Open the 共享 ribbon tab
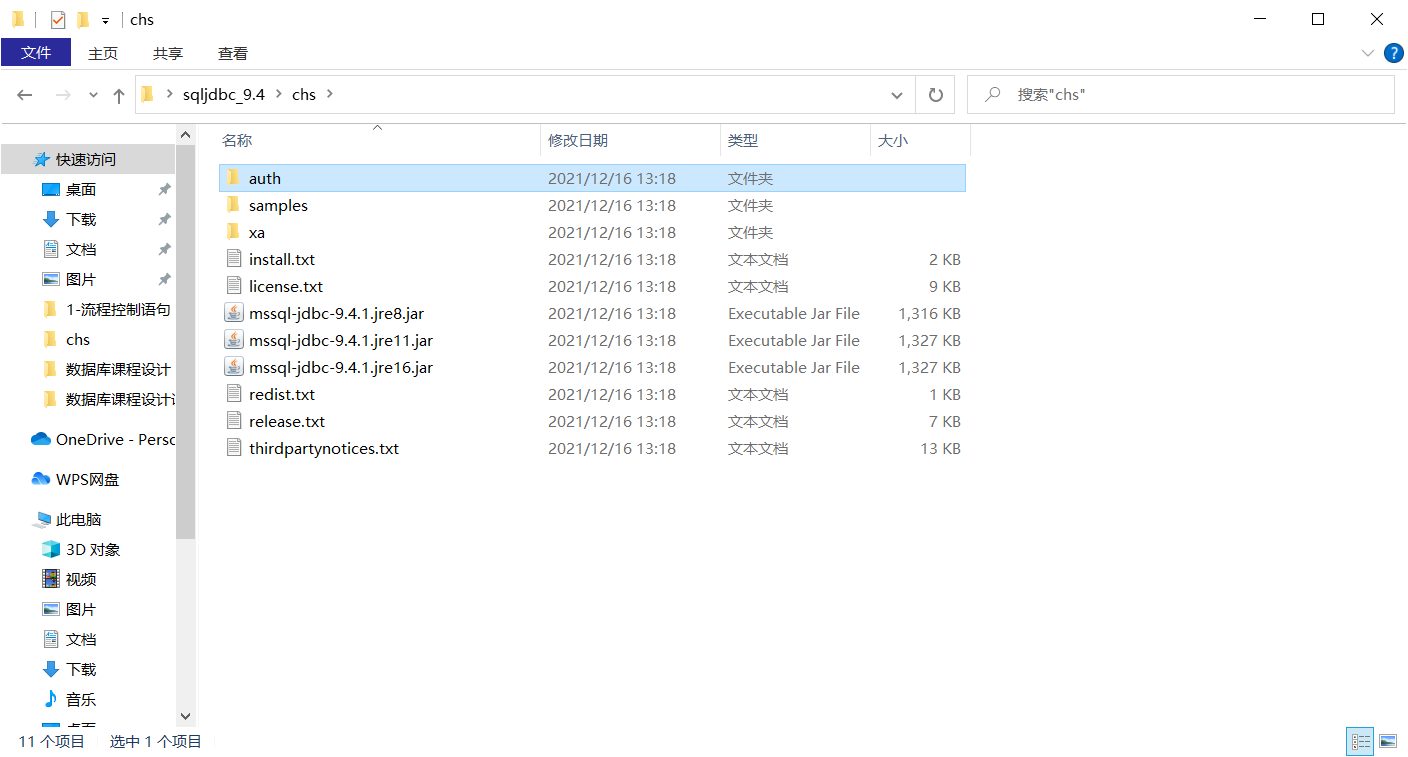 [168, 53]
